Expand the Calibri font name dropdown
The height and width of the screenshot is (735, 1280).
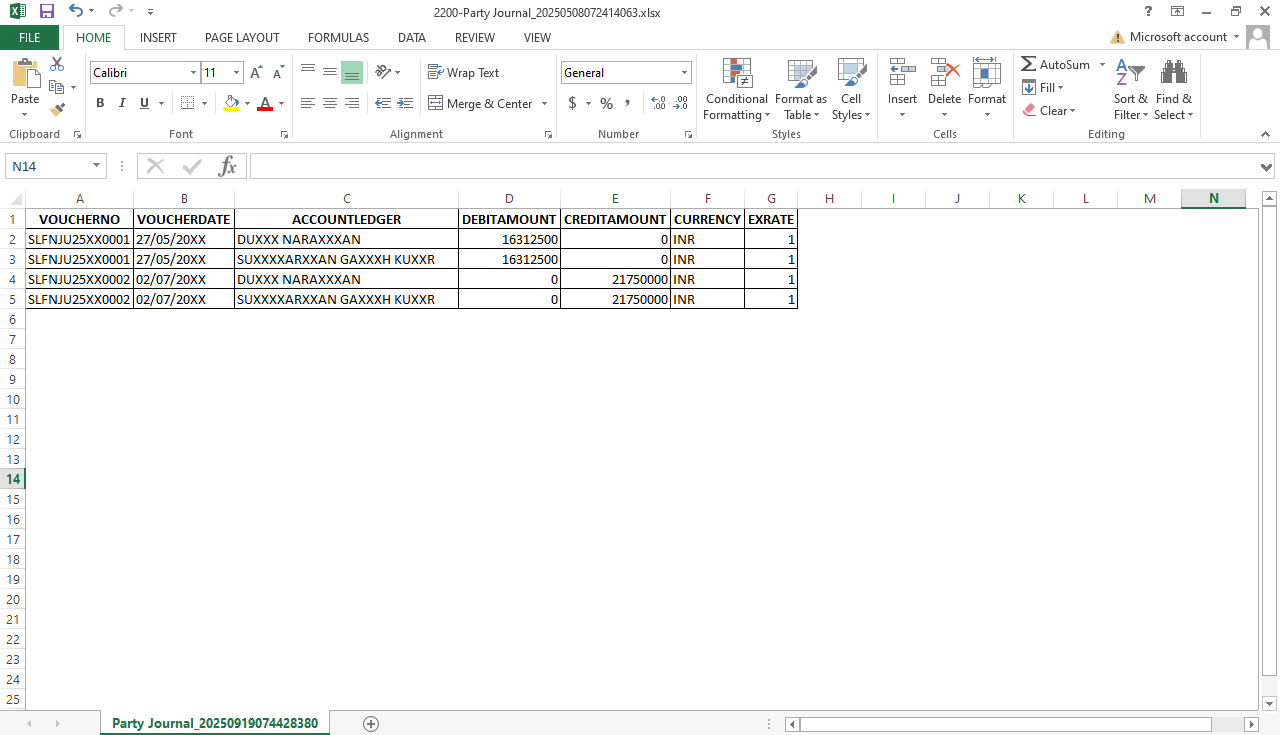click(x=193, y=73)
